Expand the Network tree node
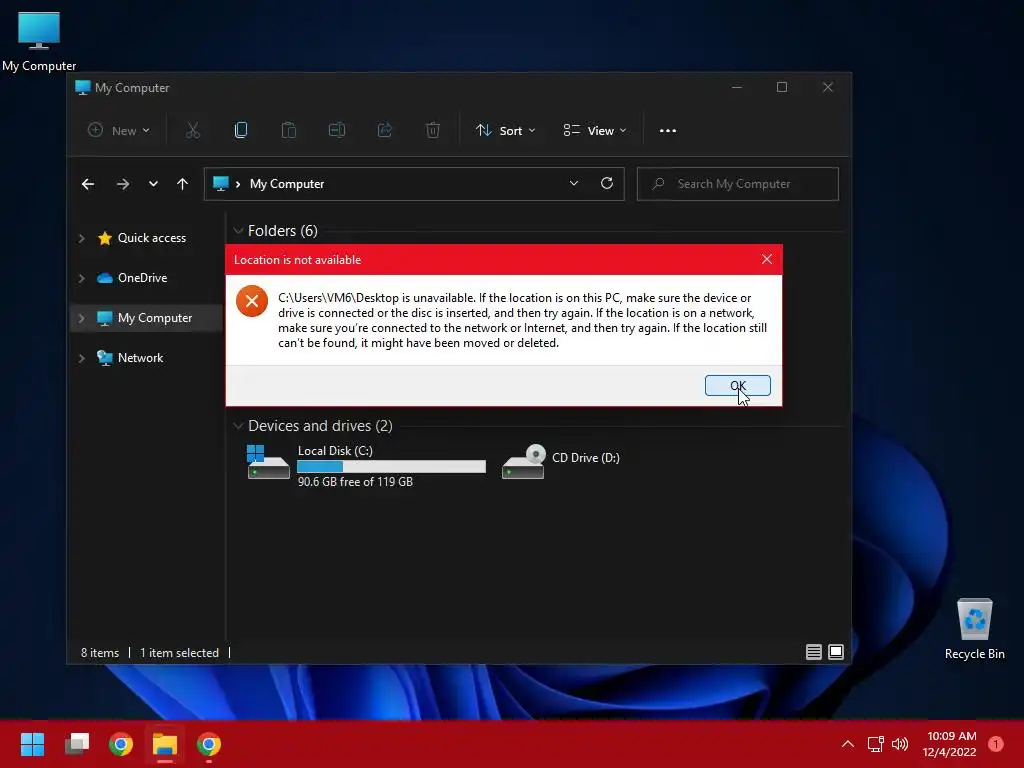This screenshot has width=1024, height=768. pyautogui.click(x=82, y=358)
